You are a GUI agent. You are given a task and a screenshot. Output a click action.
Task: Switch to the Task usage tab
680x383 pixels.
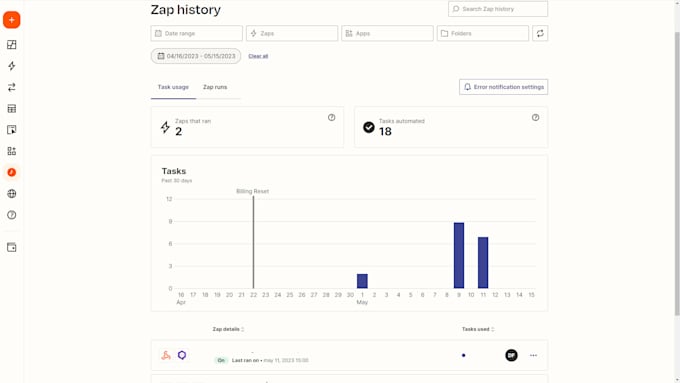click(x=173, y=87)
